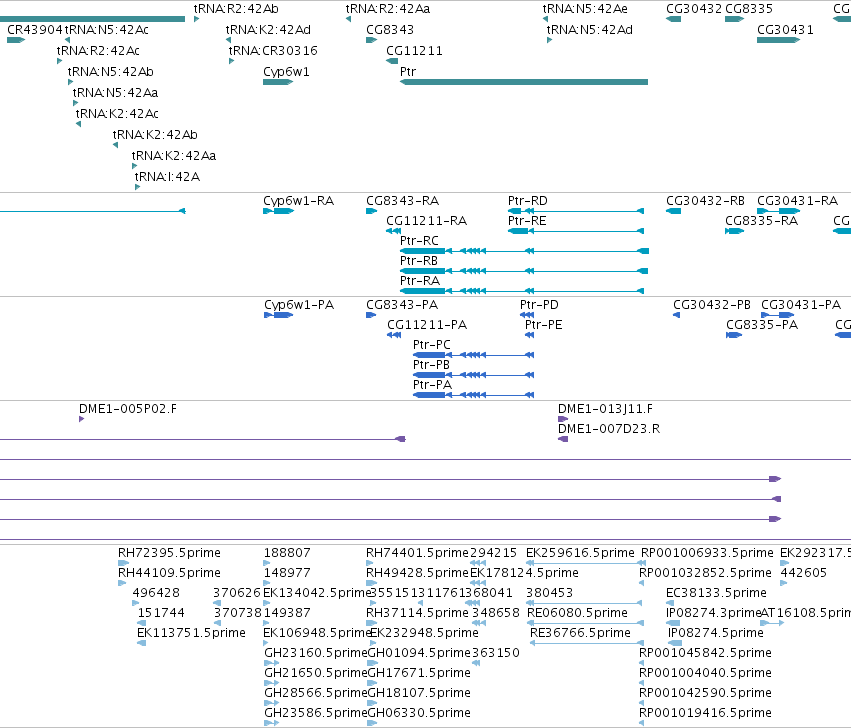This screenshot has width=851, height=728.
Task: Select tRNA:R2:42Ab feature label
Action: coord(236,9)
